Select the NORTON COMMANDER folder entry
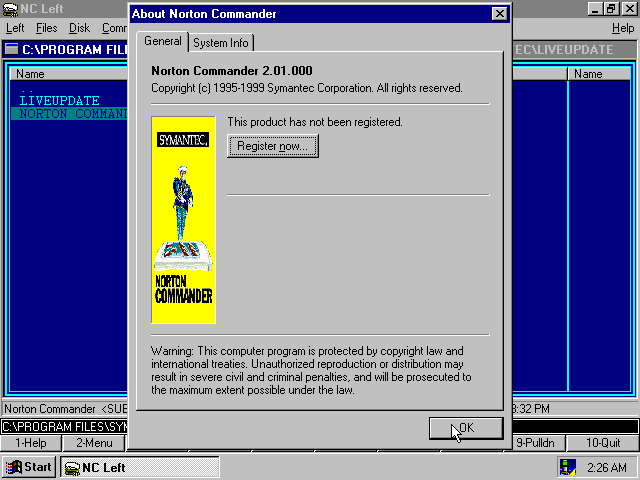This screenshot has height=480, width=640. pos(69,113)
